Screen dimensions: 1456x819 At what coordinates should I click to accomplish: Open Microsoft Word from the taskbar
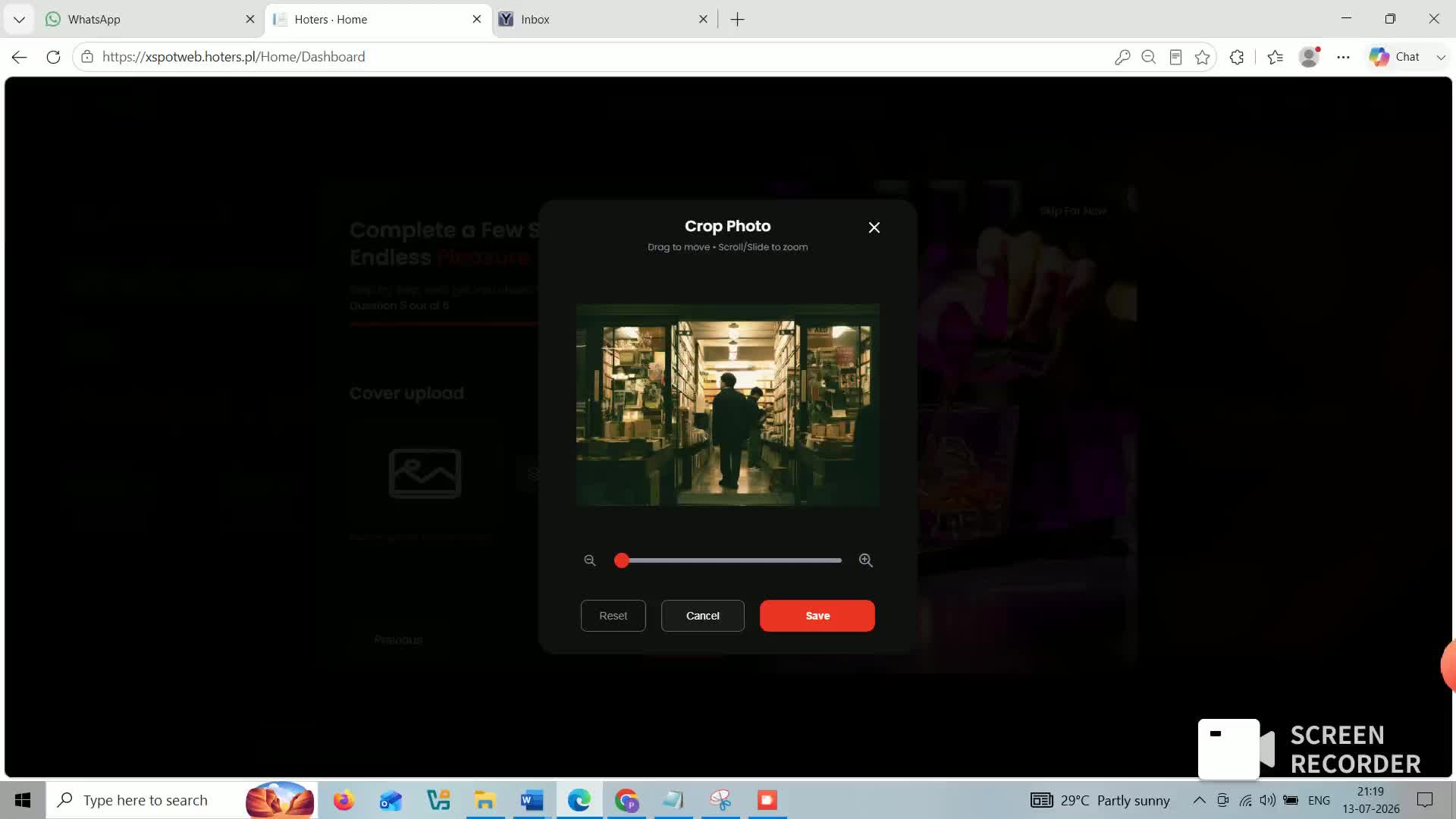pos(532,800)
